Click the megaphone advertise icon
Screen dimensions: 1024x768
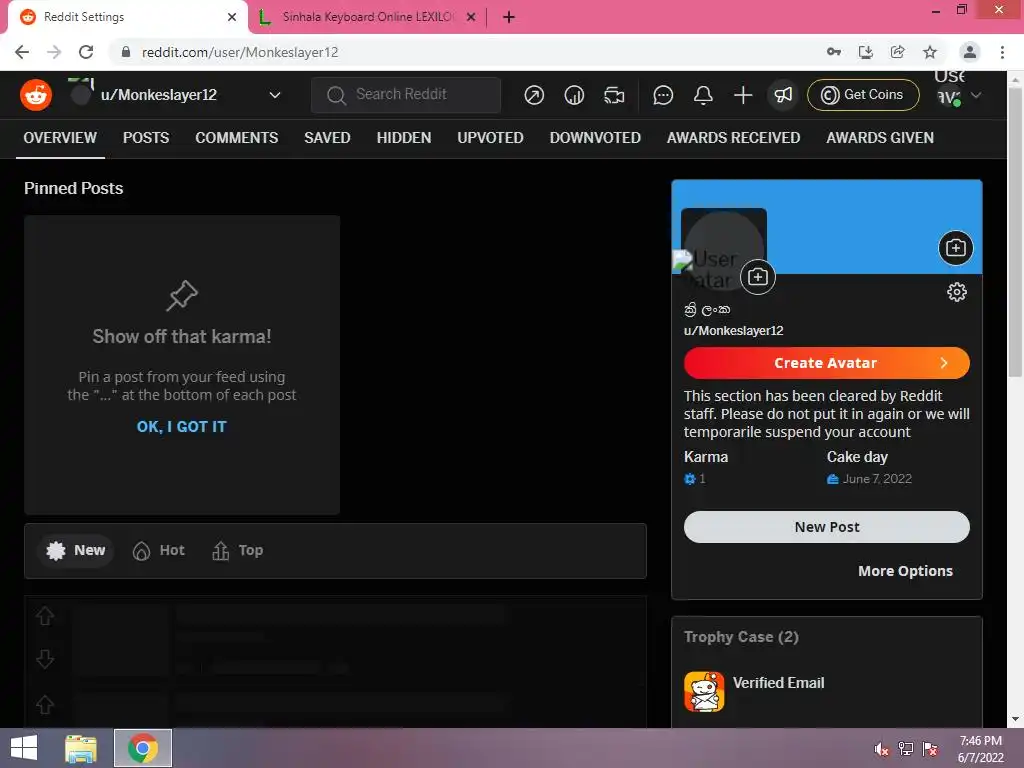coord(783,95)
